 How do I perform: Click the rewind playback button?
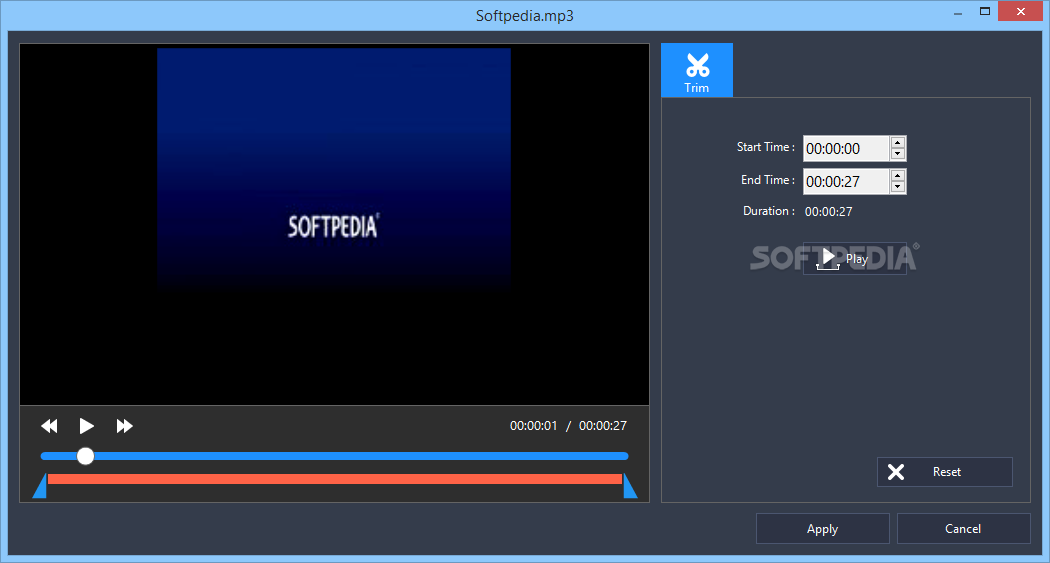pyautogui.click(x=50, y=426)
